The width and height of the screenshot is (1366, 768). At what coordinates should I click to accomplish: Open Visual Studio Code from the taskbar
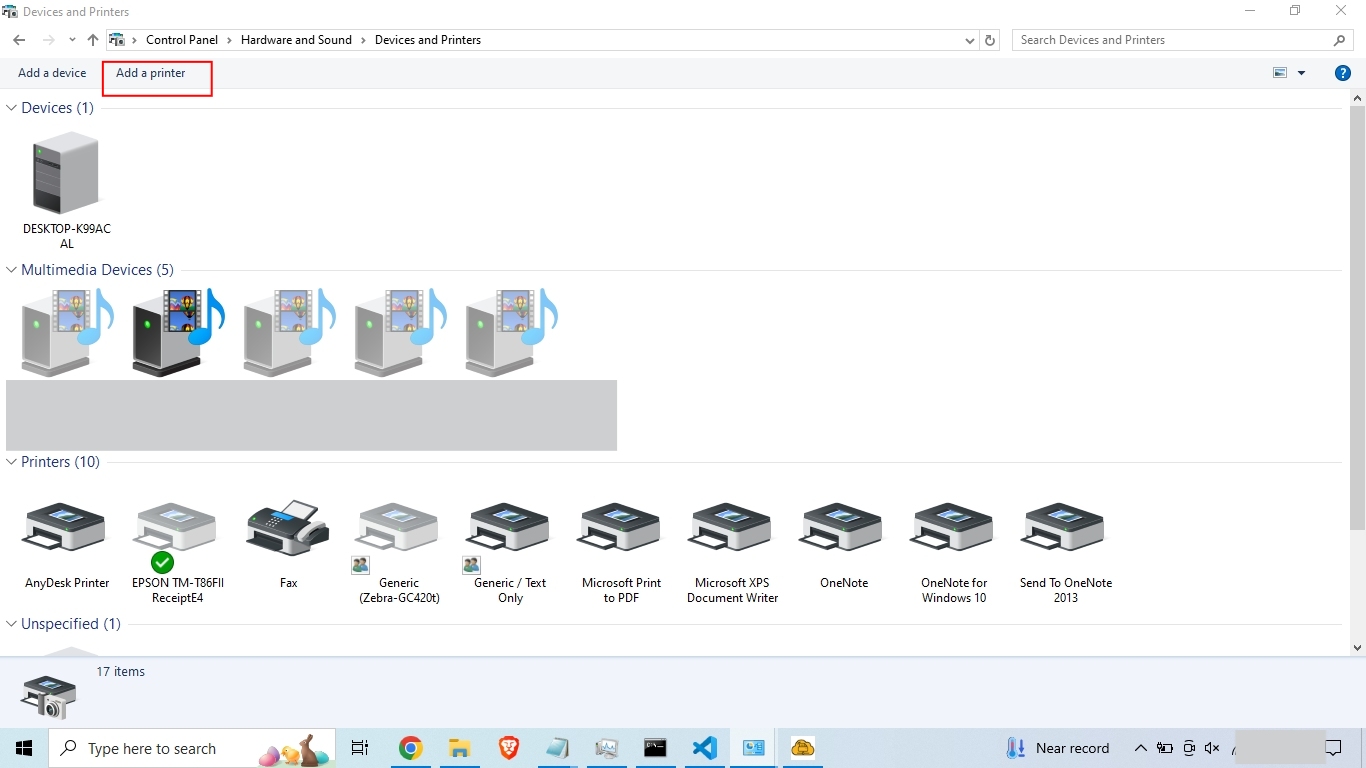tap(704, 748)
